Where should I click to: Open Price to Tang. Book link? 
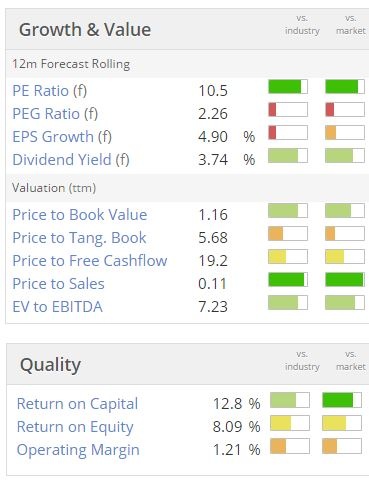click(79, 238)
